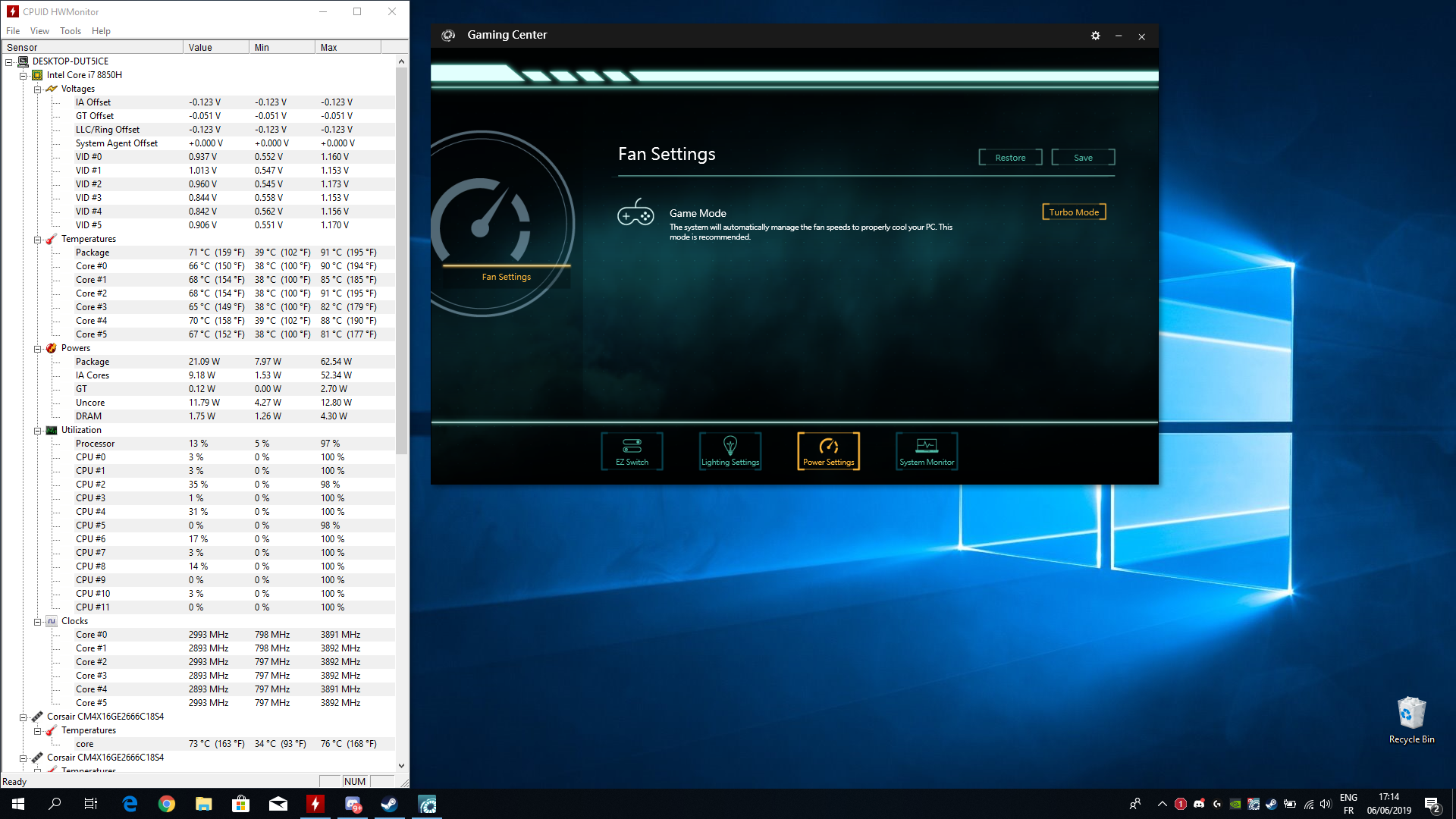The height and width of the screenshot is (819, 1456).
Task: Open Logitech G tray icon
Action: coord(1217,804)
